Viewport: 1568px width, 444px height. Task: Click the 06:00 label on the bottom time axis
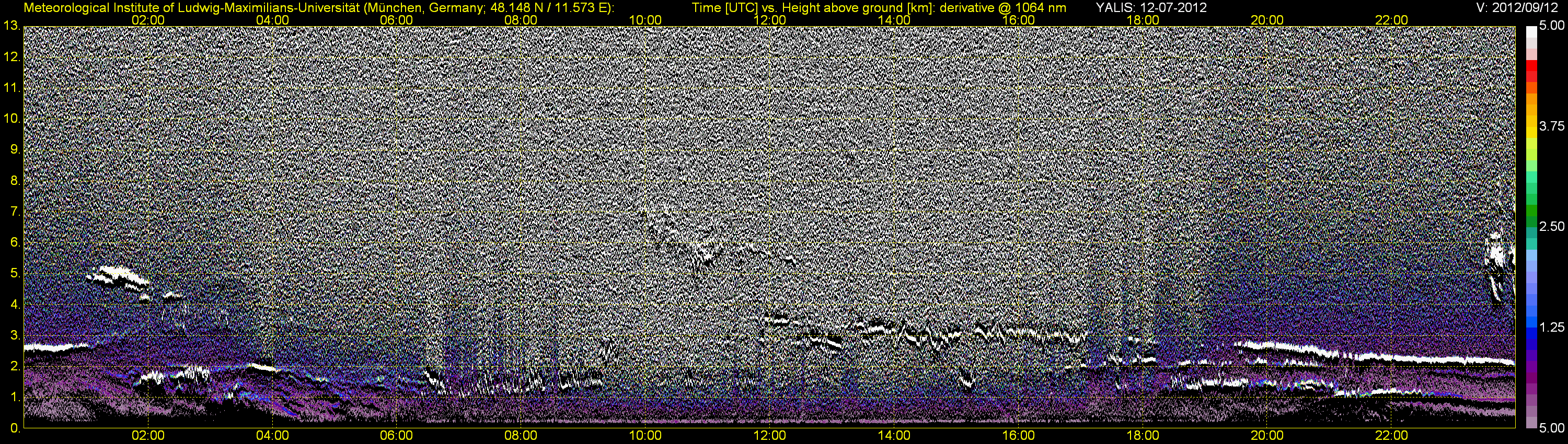[x=396, y=436]
